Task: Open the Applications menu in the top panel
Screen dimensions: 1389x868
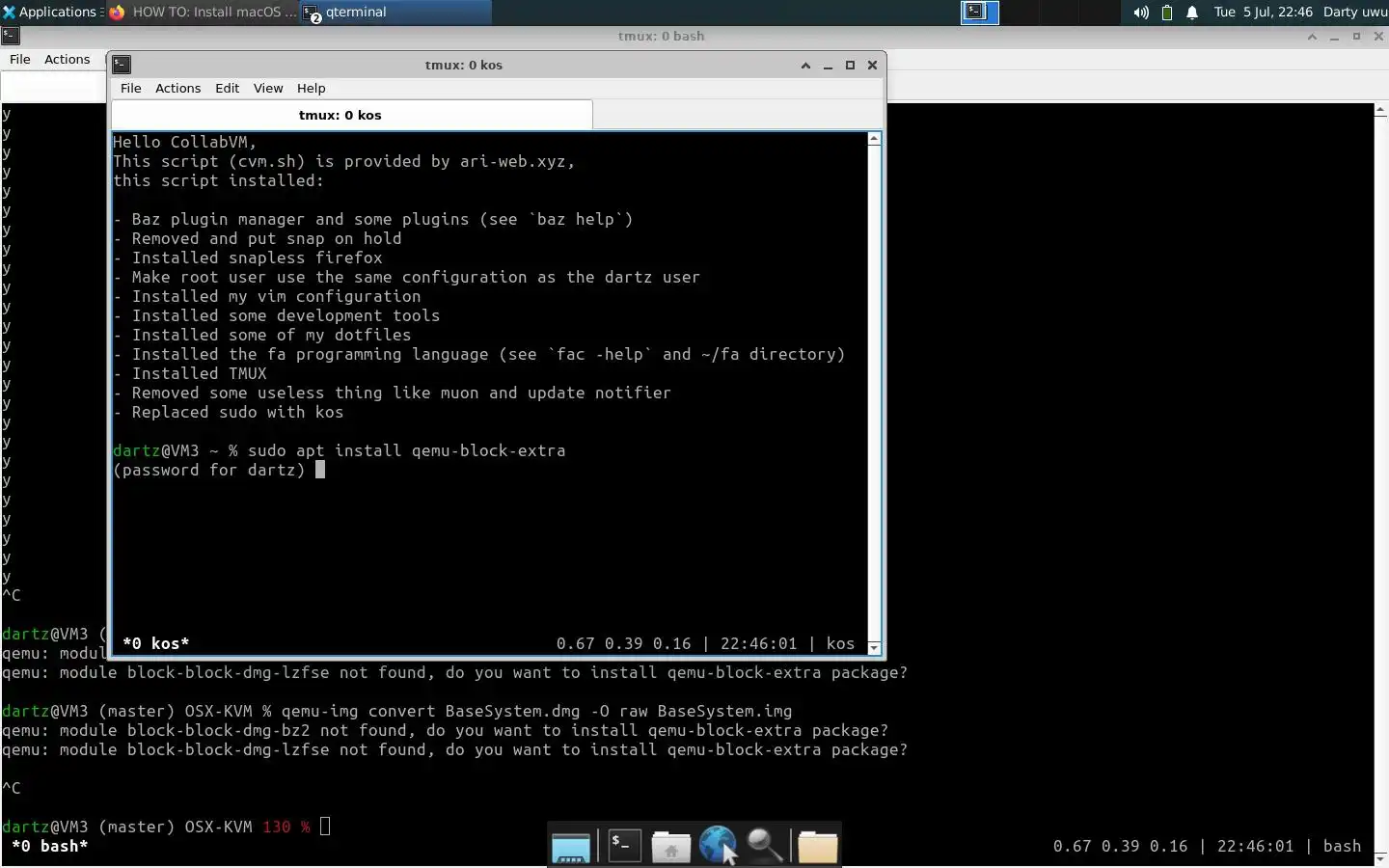Action: (x=53, y=12)
